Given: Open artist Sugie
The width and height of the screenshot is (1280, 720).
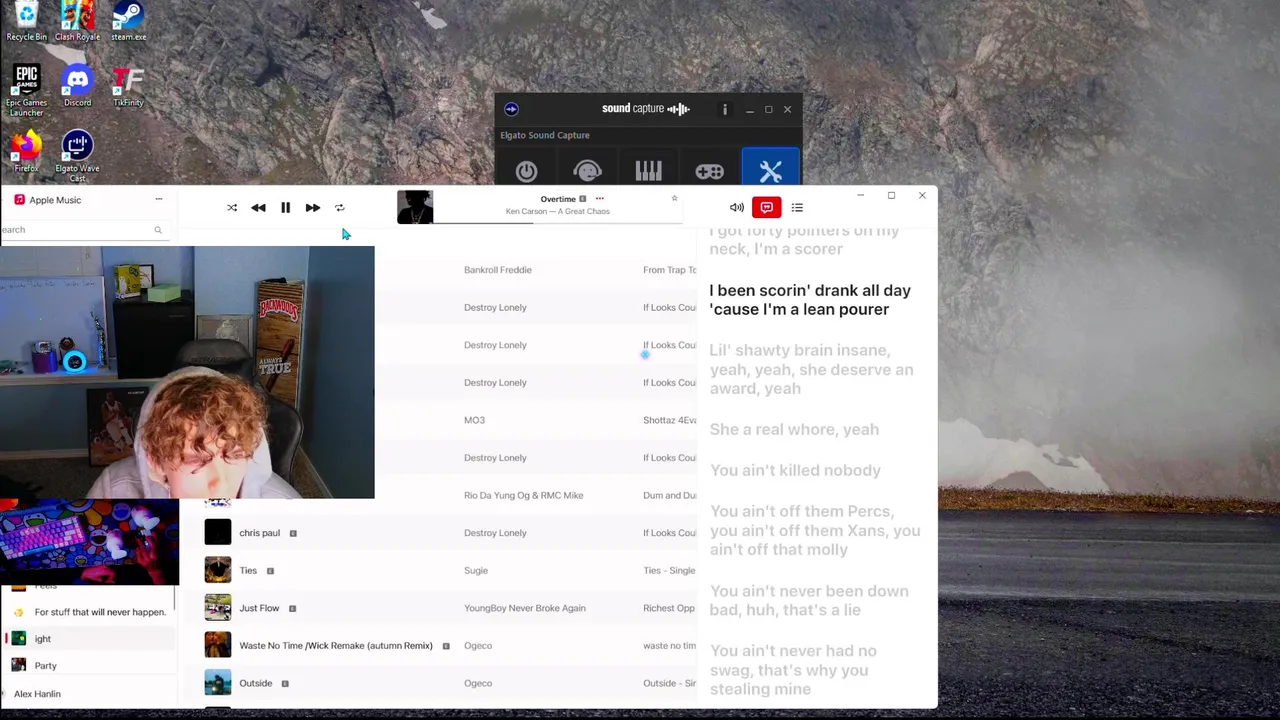Looking at the screenshot, I should [476, 571].
